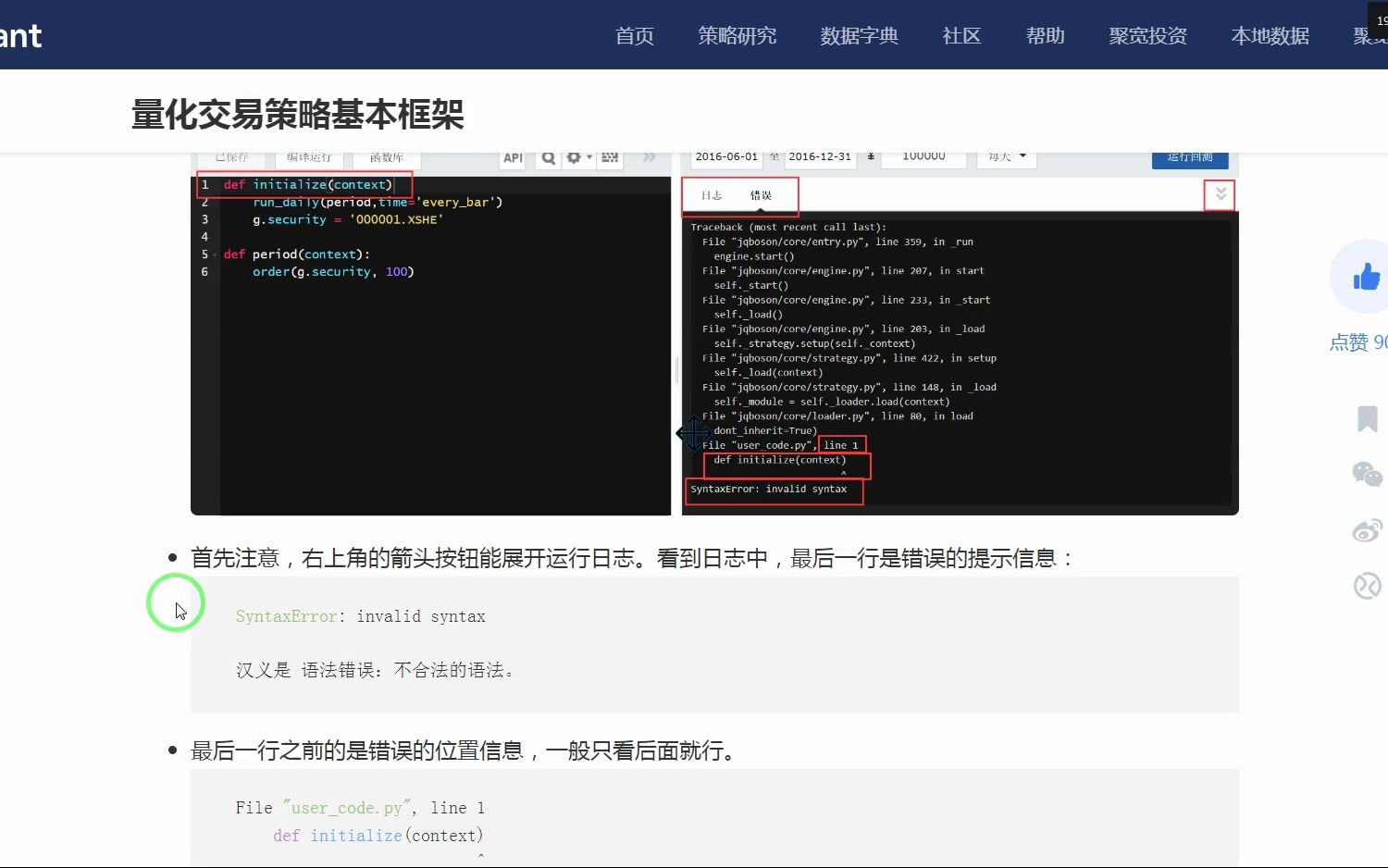The width and height of the screenshot is (1388, 868).
Task: Click the 'SyntaxError: invalid syntax' code line
Action: (x=361, y=616)
